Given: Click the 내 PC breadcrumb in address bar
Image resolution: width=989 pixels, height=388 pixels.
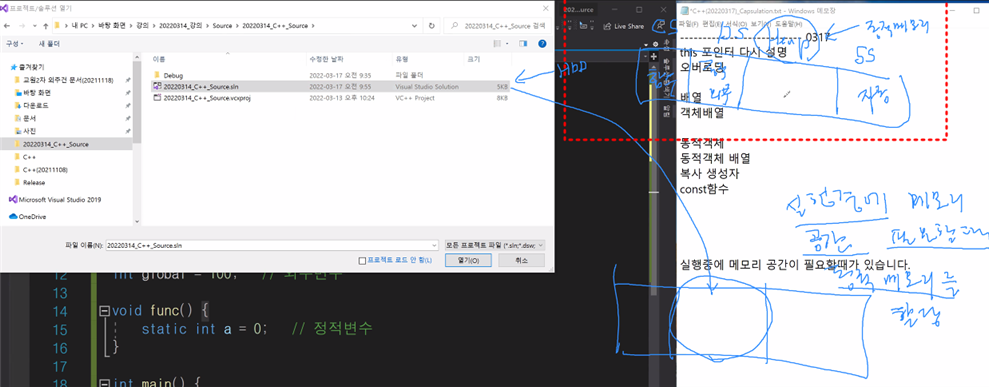Looking at the screenshot, I should [x=79, y=26].
